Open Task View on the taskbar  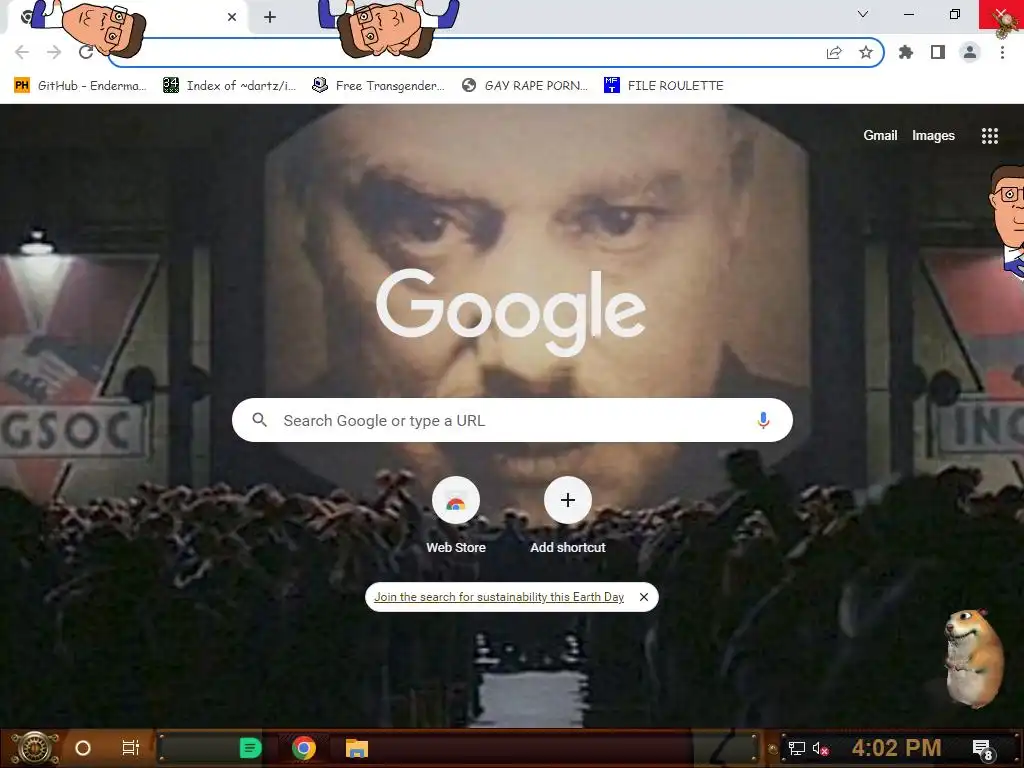(x=131, y=748)
